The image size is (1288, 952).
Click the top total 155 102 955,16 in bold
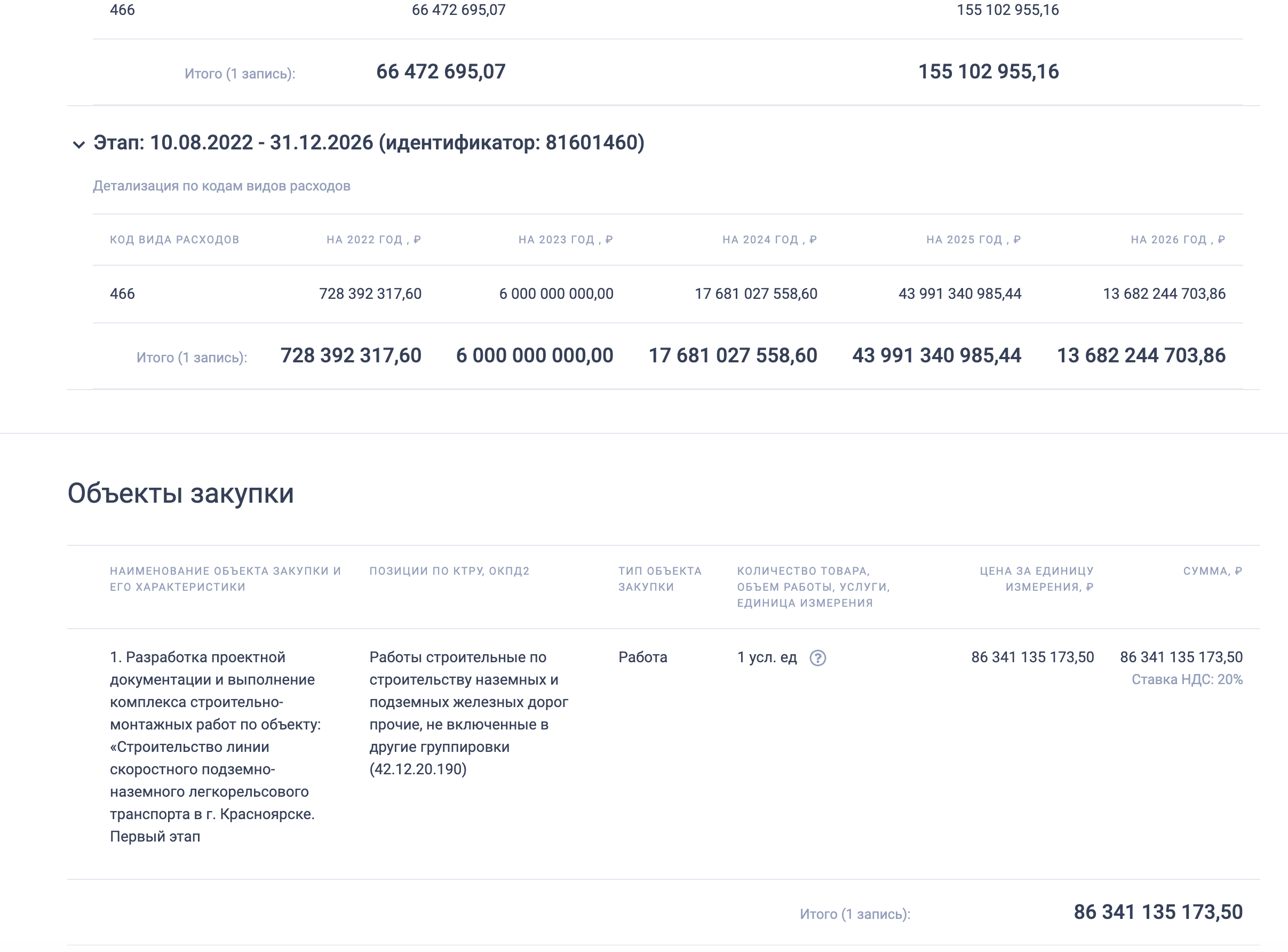point(988,72)
